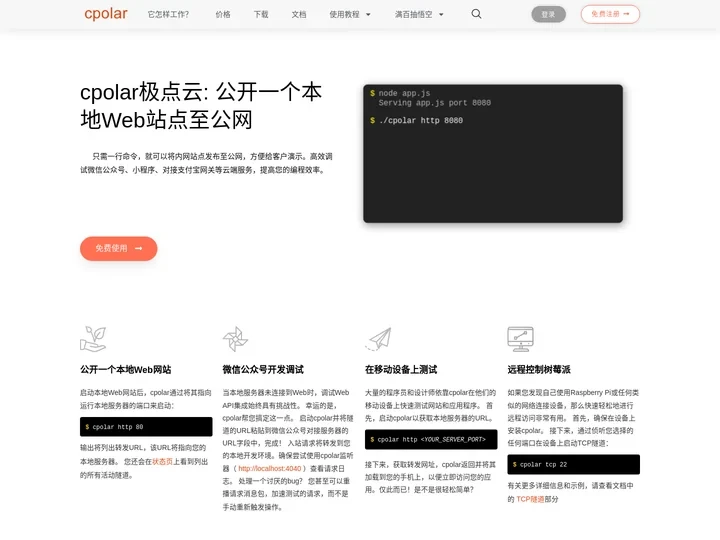The width and height of the screenshot is (720, 540).
Task: Click the 'Serving app.js port 8080' terminal line
Action: [434, 103]
